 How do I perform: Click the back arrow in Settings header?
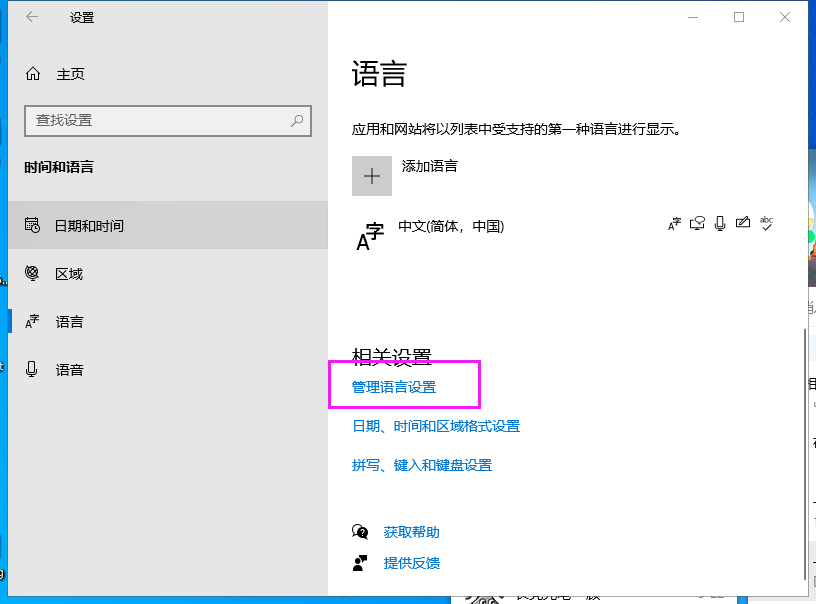pyautogui.click(x=32, y=17)
